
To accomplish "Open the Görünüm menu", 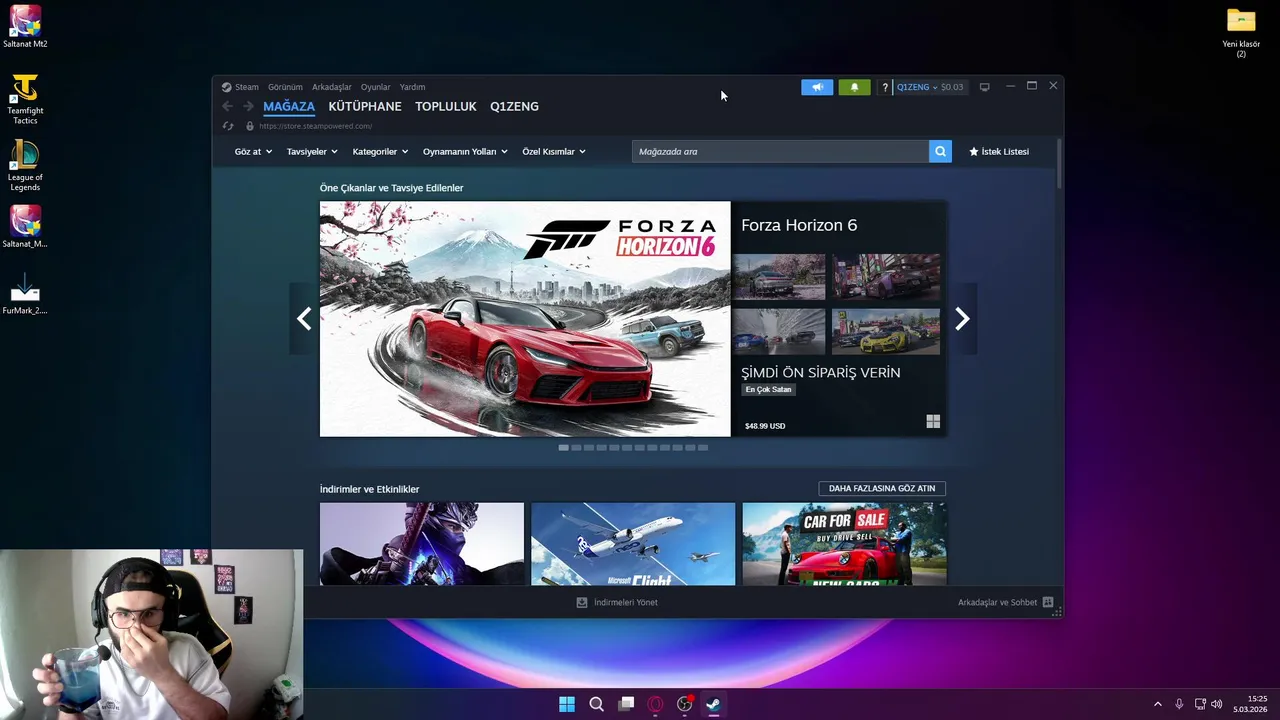I will [285, 87].
